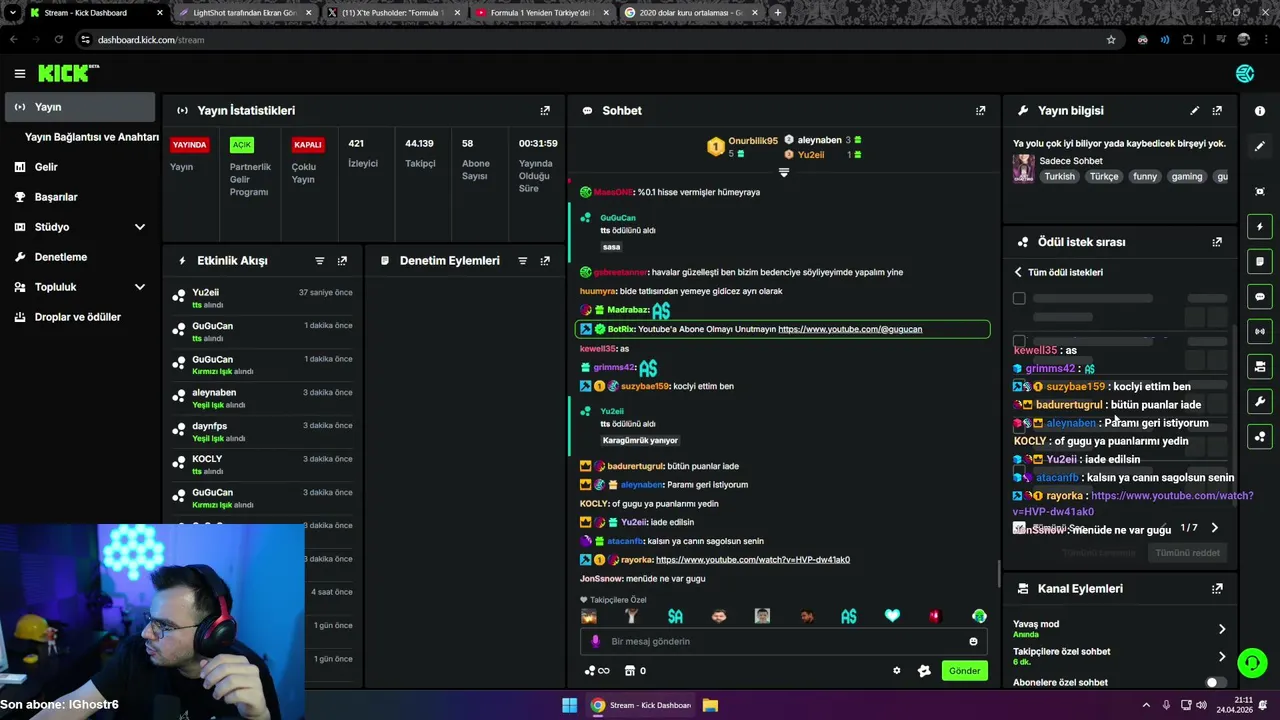
Task: Pop out the Sohbet chat panel
Action: pyautogui.click(x=981, y=110)
